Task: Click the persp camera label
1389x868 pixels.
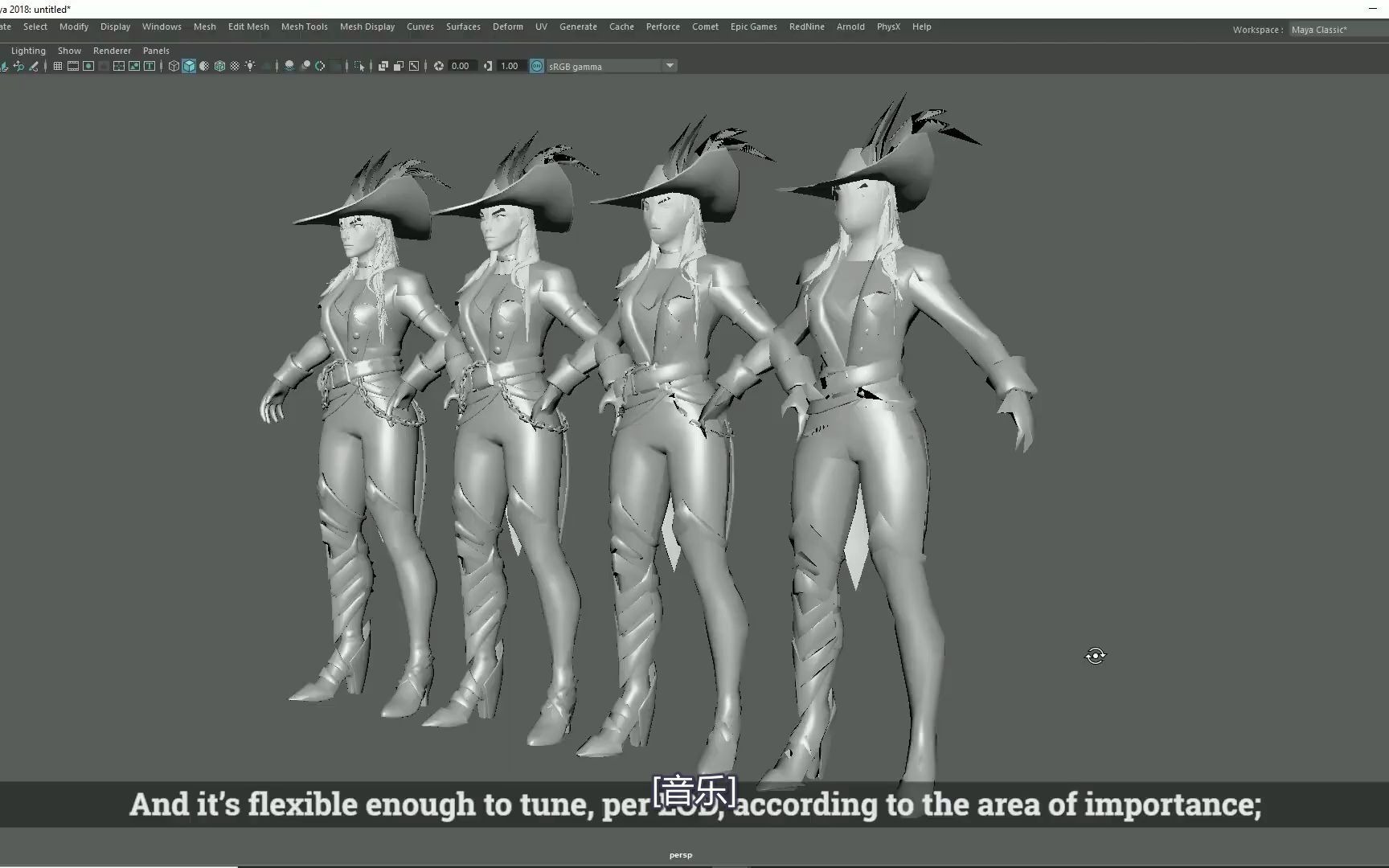Action: click(680, 855)
